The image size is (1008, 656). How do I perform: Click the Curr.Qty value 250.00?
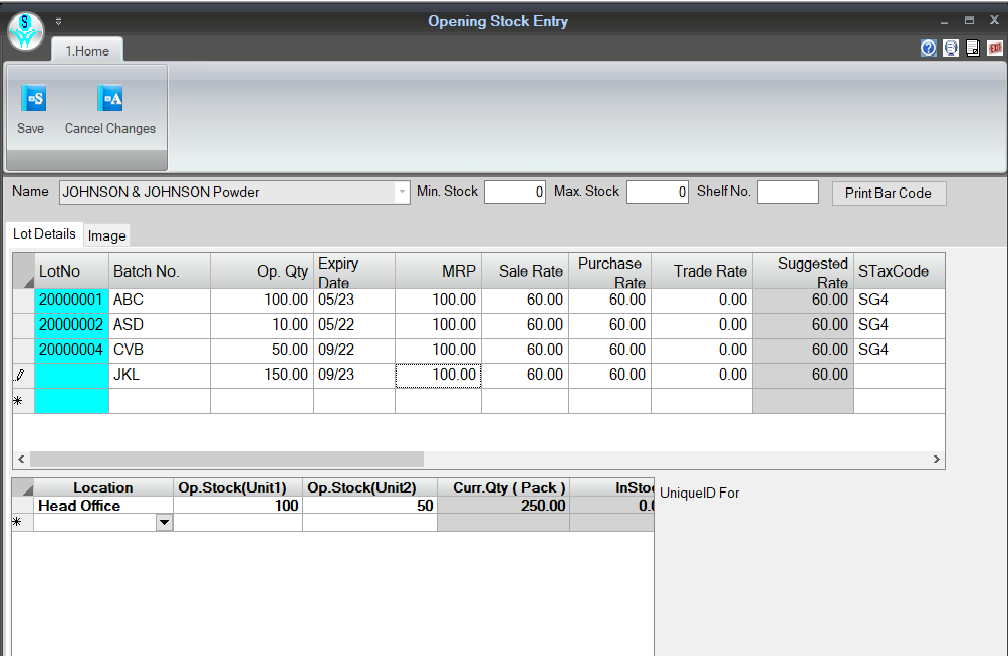(x=503, y=506)
